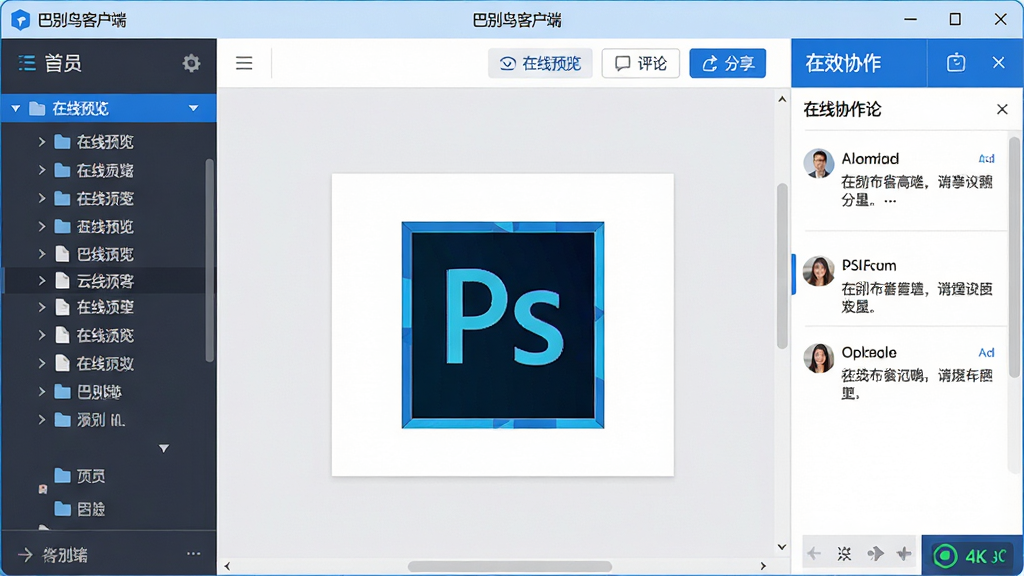
Task: Close the blue 在效协作 panel header
Action: [998, 63]
